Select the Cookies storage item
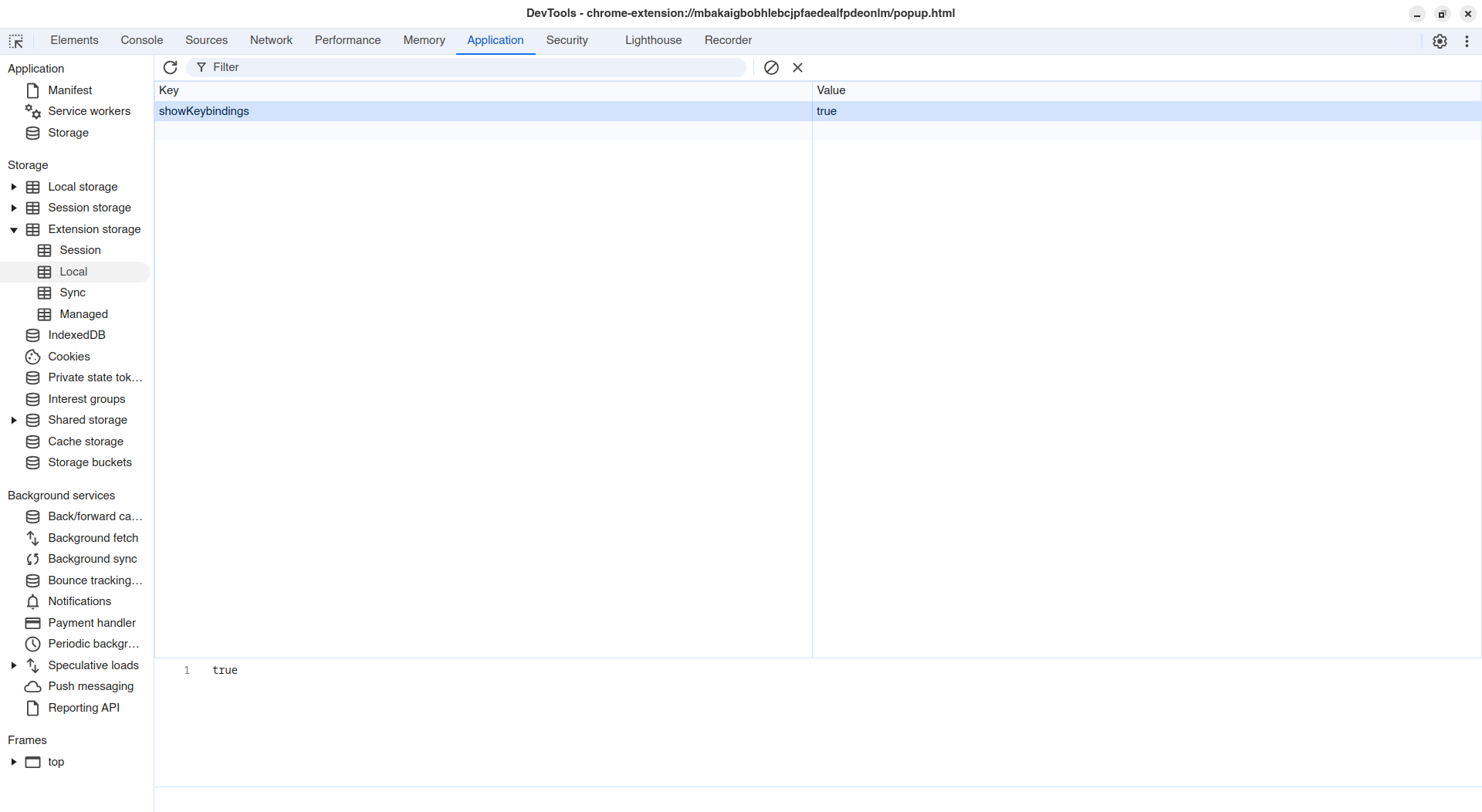This screenshot has width=1482, height=812. click(69, 357)
